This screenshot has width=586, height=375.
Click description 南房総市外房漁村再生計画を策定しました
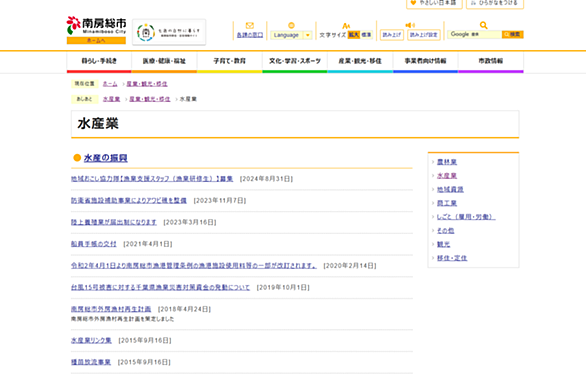click(123, 319)
